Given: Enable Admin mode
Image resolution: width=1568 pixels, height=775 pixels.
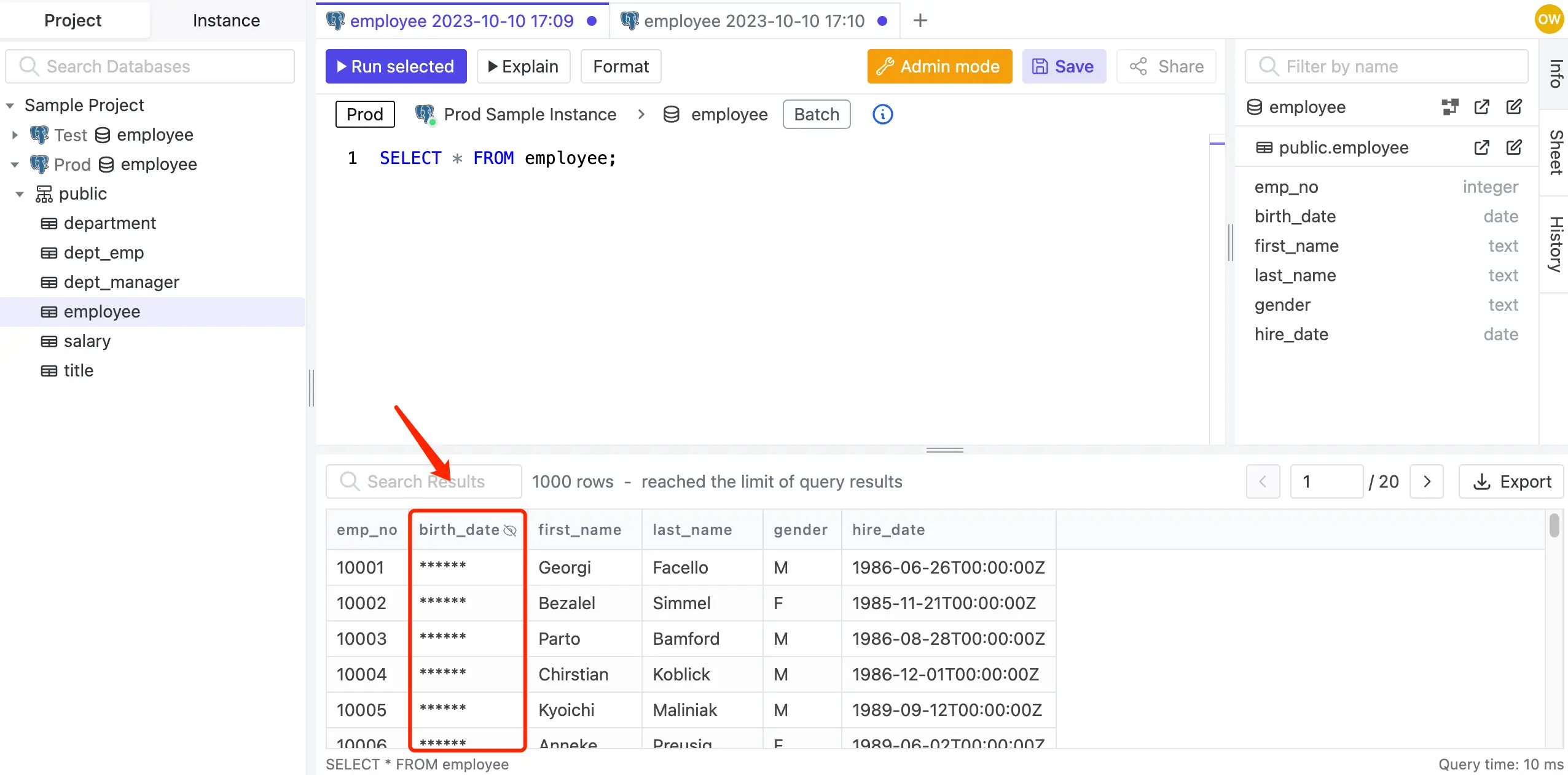Looking at the screenshot, I should click(938, 66).
